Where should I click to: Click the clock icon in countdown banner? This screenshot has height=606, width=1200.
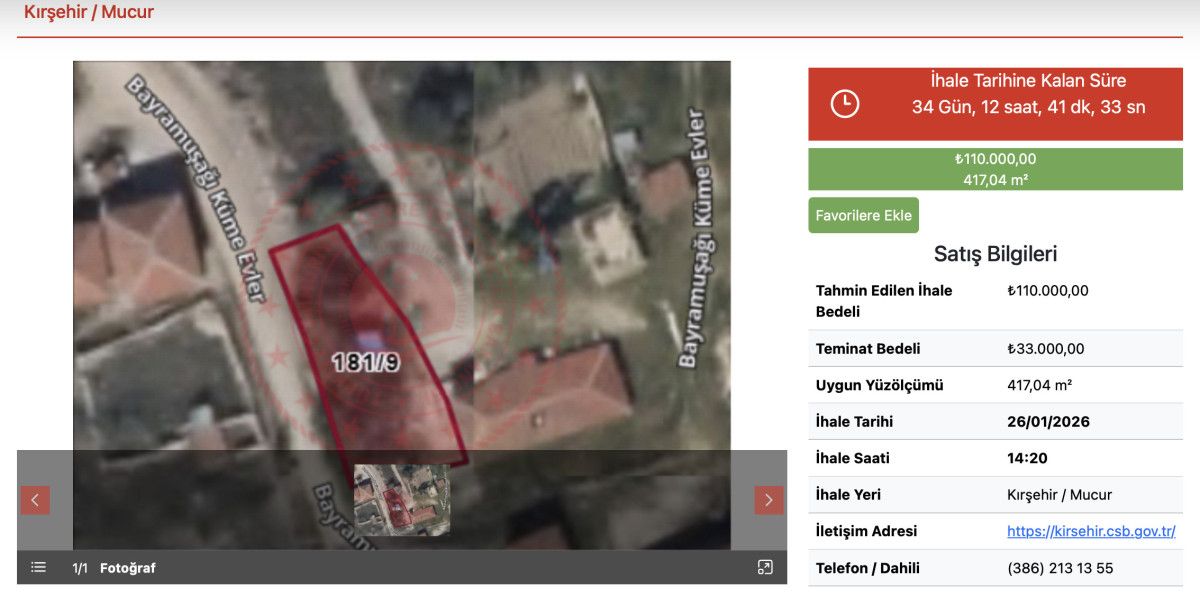point(845,104)
